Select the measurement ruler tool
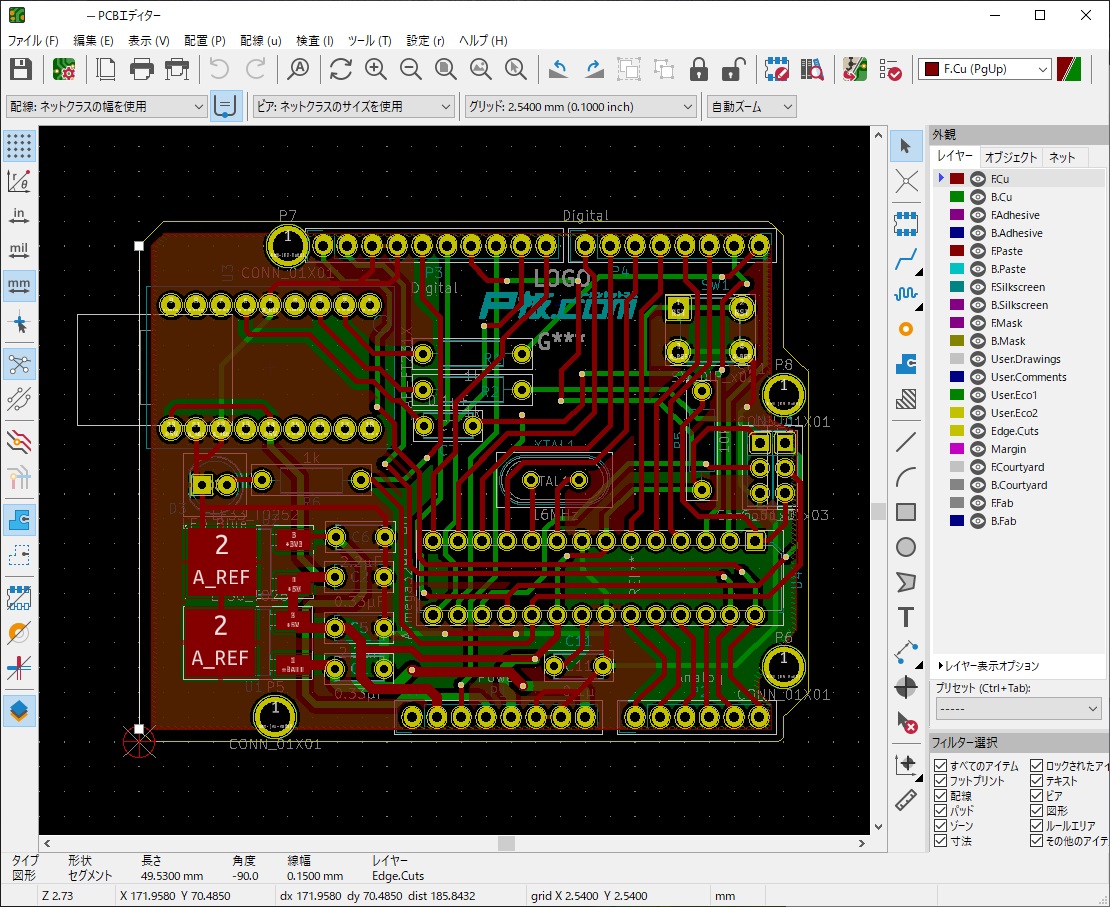The width and height of the screenshot is (1110, 907). coord(906,799)
